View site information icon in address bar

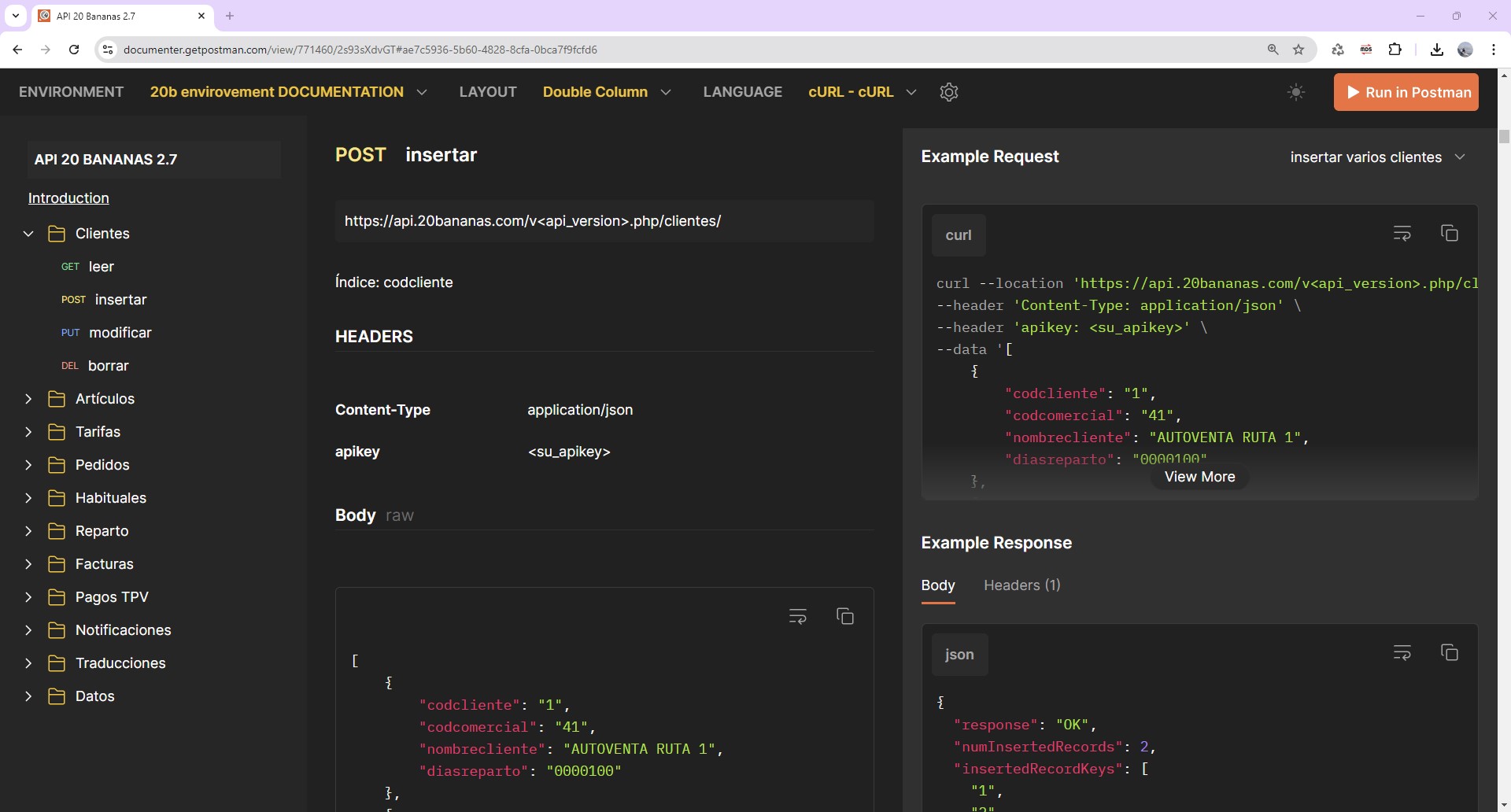click(108, 50)
